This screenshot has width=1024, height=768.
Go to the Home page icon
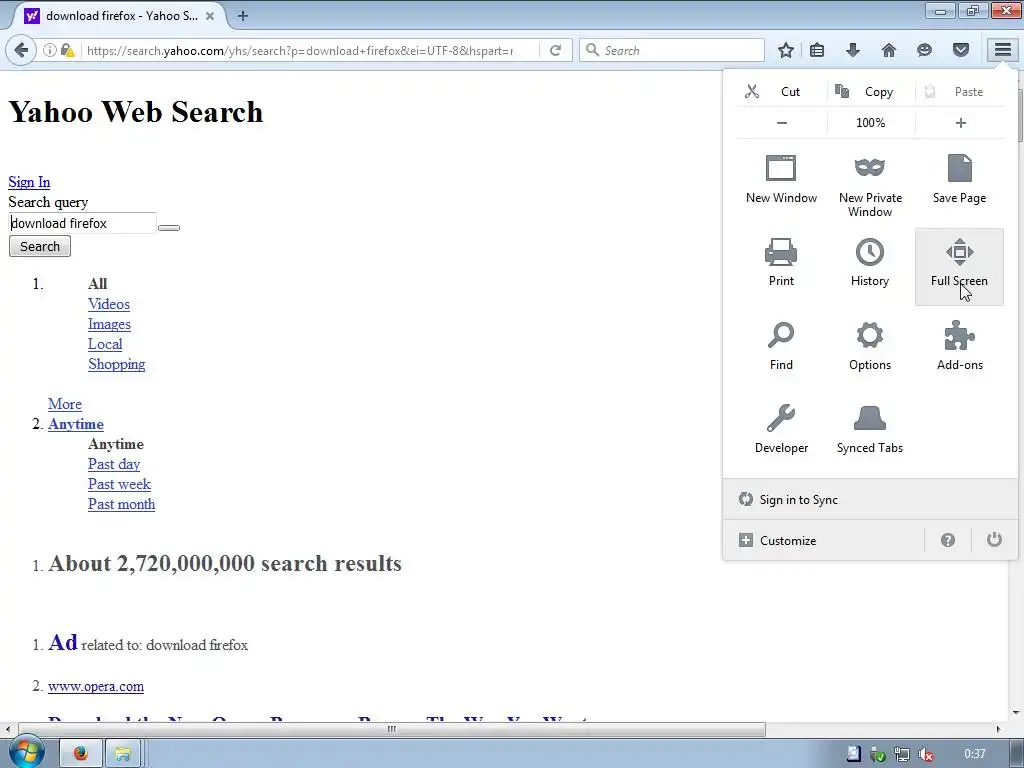pos(889,50)
